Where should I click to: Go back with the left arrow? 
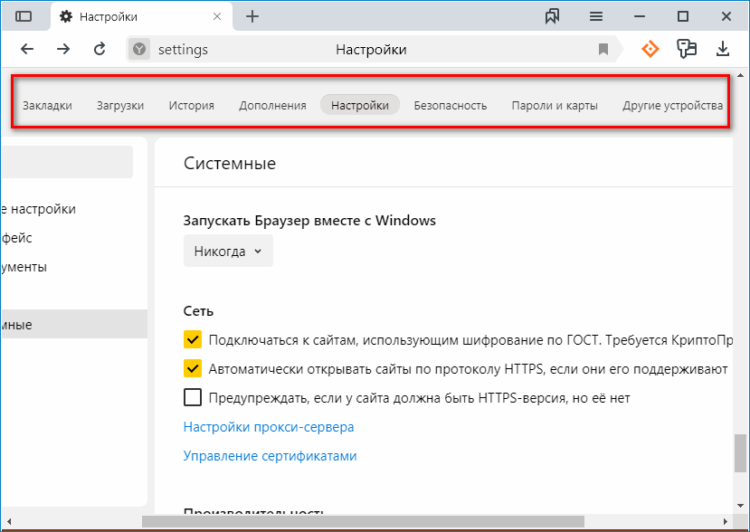[27, 49]
